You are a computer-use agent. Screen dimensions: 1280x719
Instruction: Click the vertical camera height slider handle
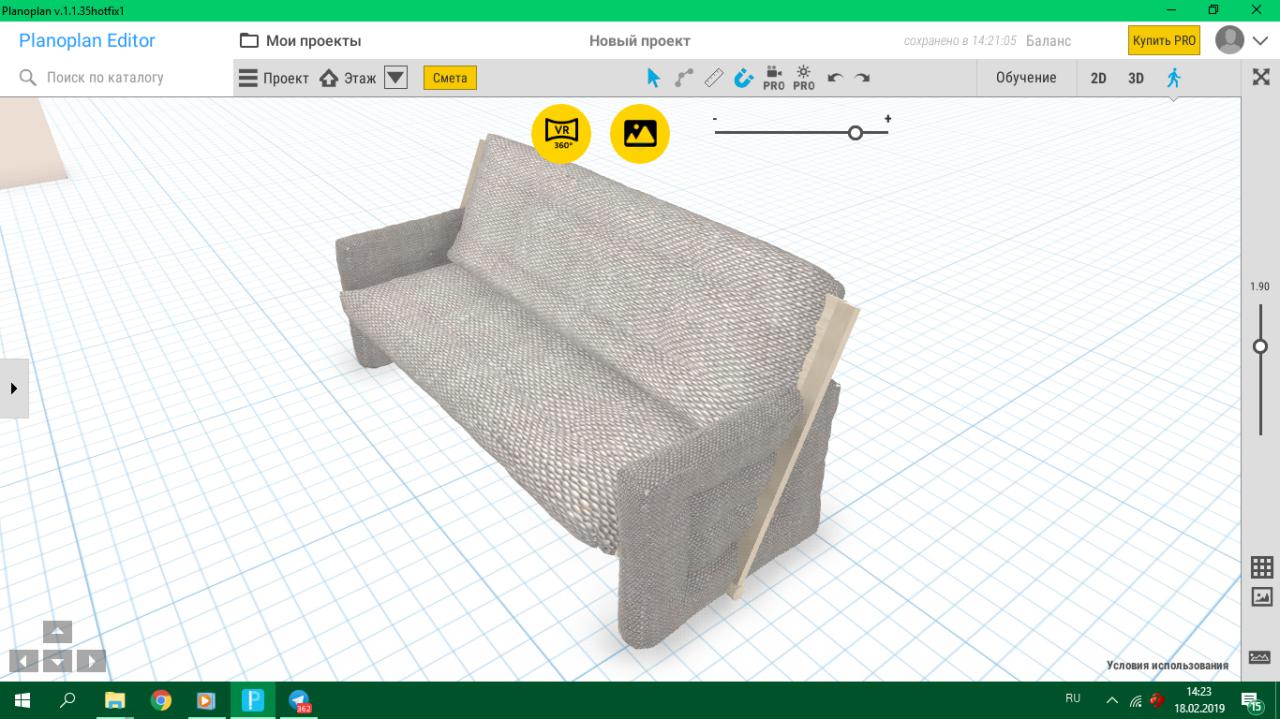(x=1260, y=346)
